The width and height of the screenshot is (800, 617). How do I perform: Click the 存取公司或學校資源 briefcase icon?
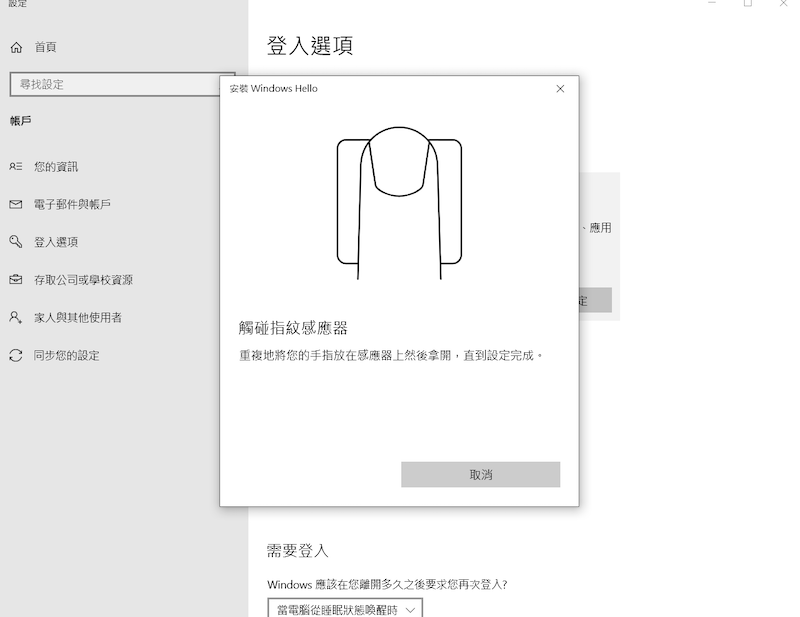(16, 280)
